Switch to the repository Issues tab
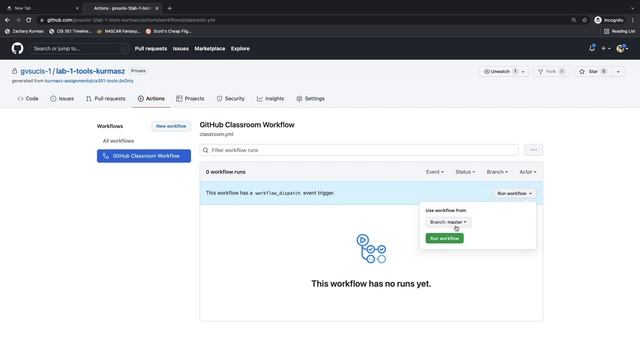Image resolution: width=640 pixels, height=360 pixels. pyautogui.click(x=62, y=99)
